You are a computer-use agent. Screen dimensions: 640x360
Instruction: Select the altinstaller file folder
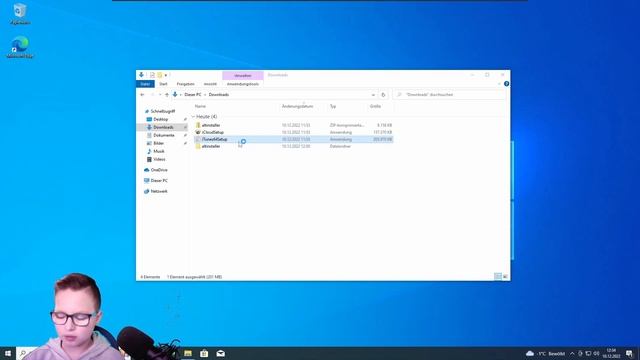[x=293, y=146]
